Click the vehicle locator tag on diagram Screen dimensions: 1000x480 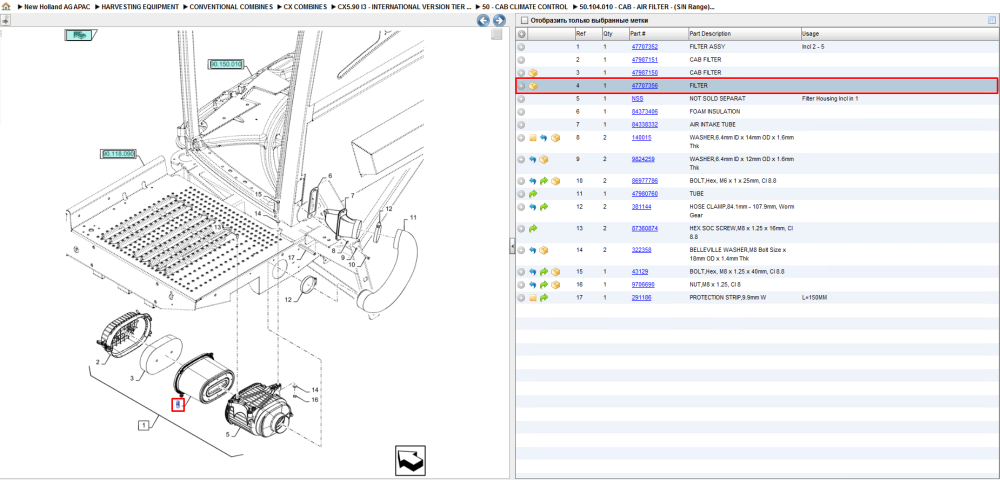pyautogui.click(x=79, y=35)
